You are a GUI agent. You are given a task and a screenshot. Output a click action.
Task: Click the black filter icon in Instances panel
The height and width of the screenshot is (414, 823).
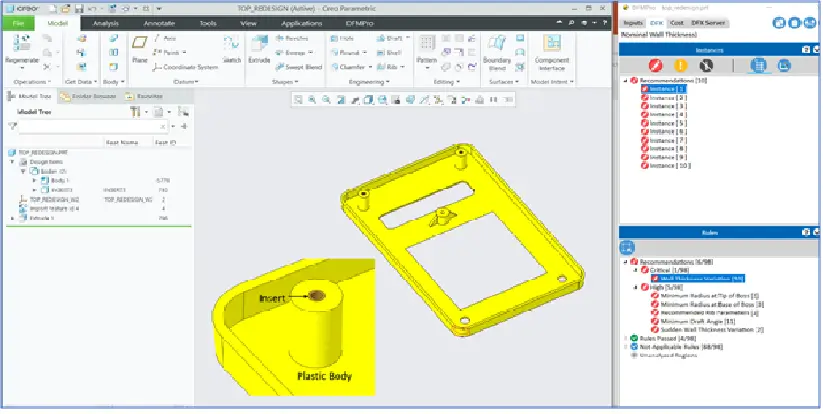point(706,66)
